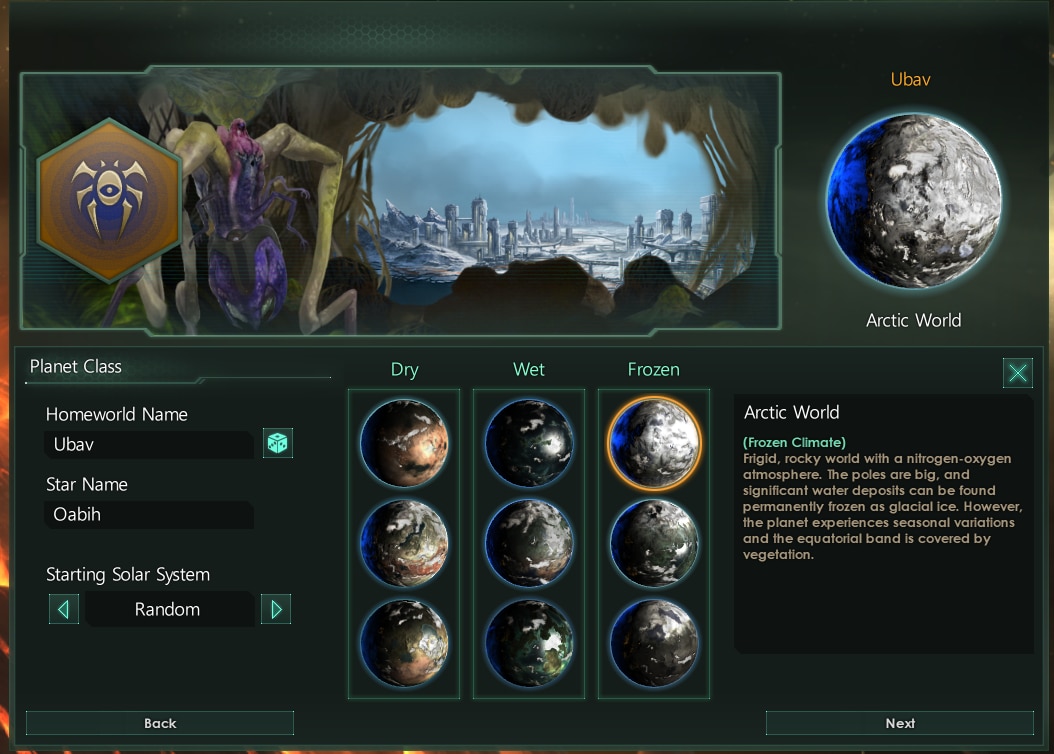The width and height of the screenshot is (1054, 754).
Task: Choose the middle Wet planet type
Action: 529,543
